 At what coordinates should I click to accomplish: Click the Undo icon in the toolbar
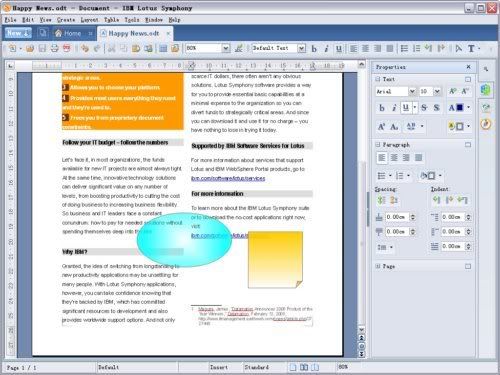85,48
